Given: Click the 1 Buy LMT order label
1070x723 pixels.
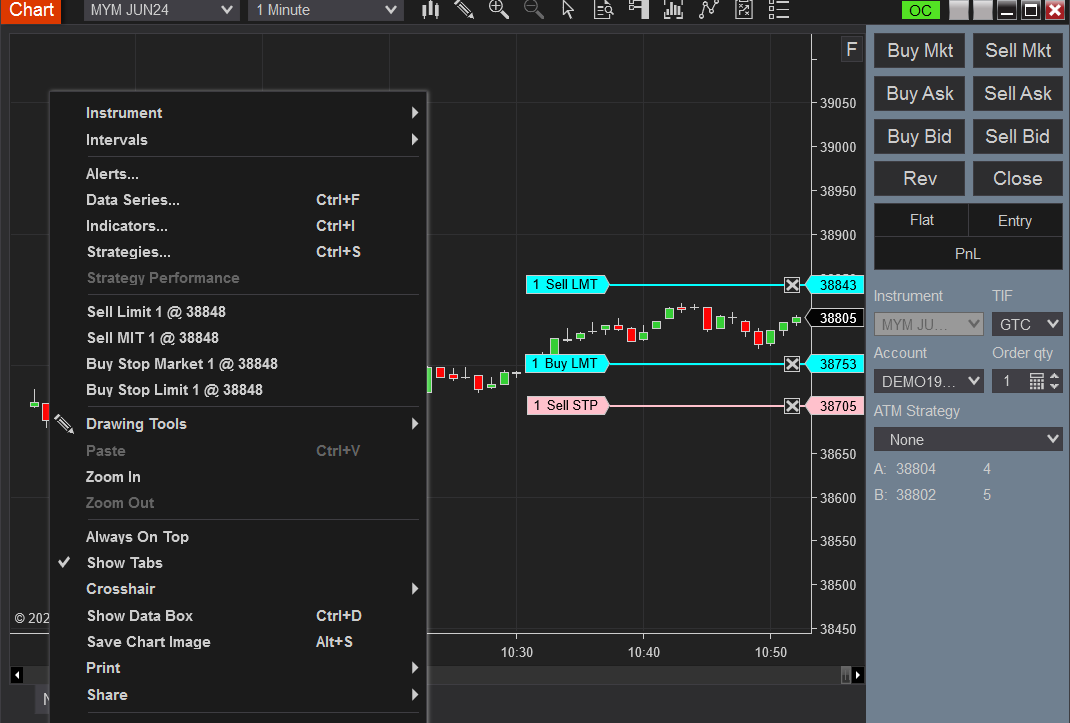Looking at the screenshot, I should click(566, 364).
